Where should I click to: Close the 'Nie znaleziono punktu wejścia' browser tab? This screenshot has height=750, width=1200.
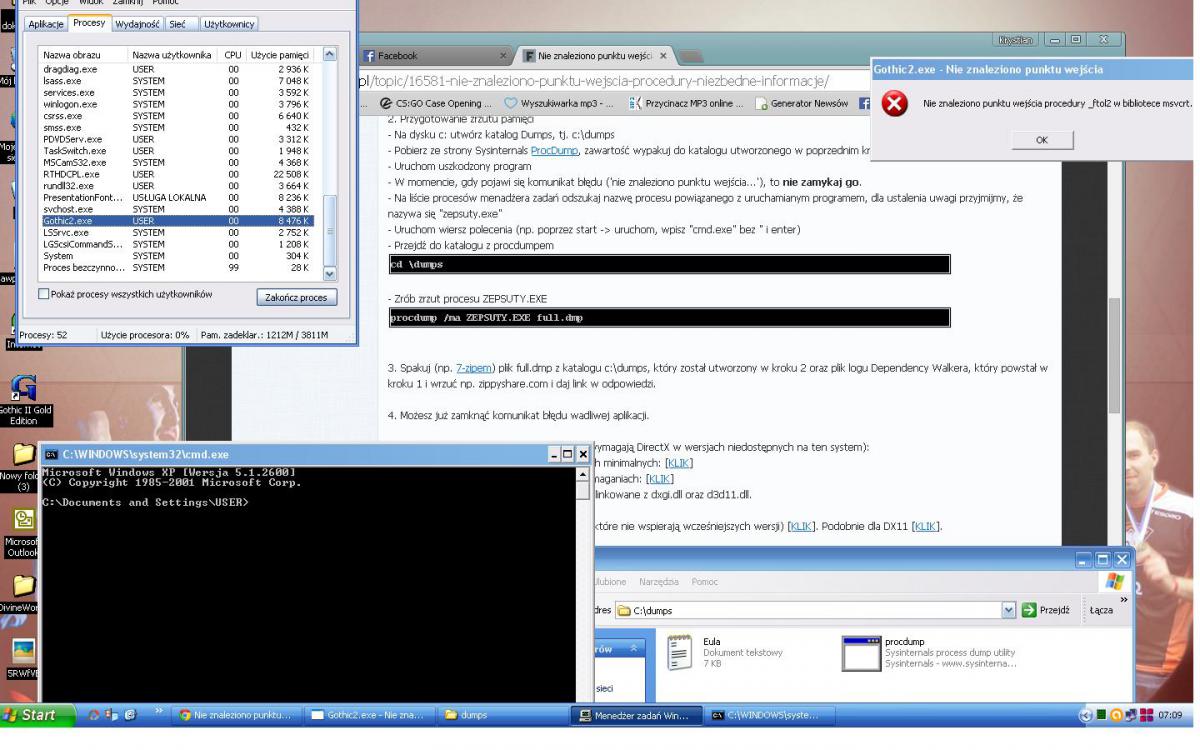[x=663, y=56]
